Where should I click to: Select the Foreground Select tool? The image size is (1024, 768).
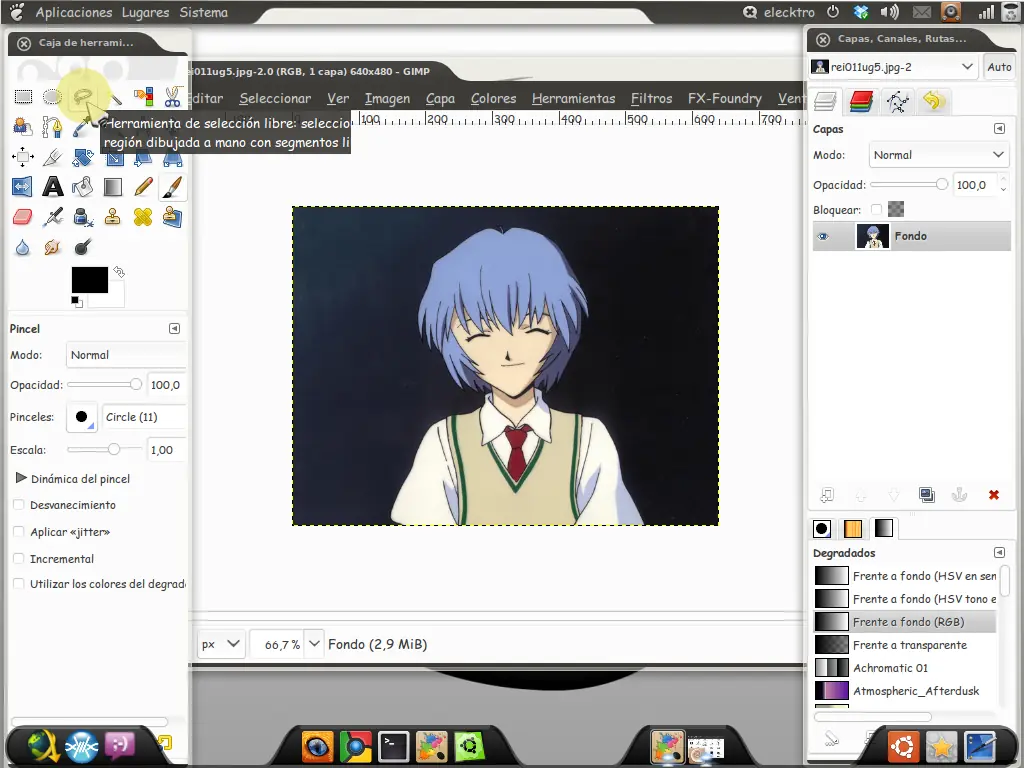(x=23, y=127)
